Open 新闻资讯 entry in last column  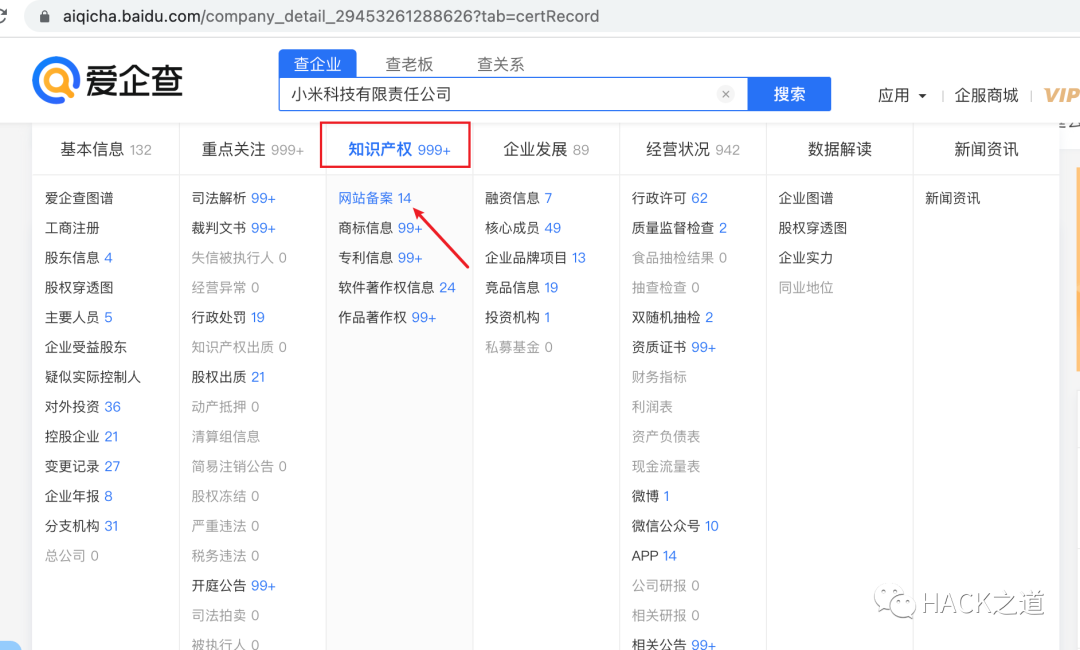pos(953,198)
